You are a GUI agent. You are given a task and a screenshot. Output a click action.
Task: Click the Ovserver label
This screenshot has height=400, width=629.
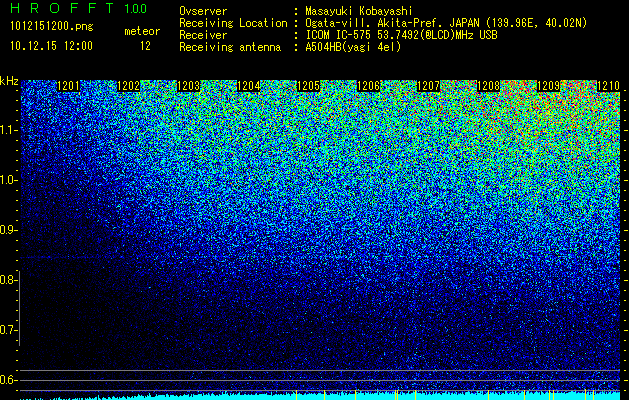(x=203, y=11)
